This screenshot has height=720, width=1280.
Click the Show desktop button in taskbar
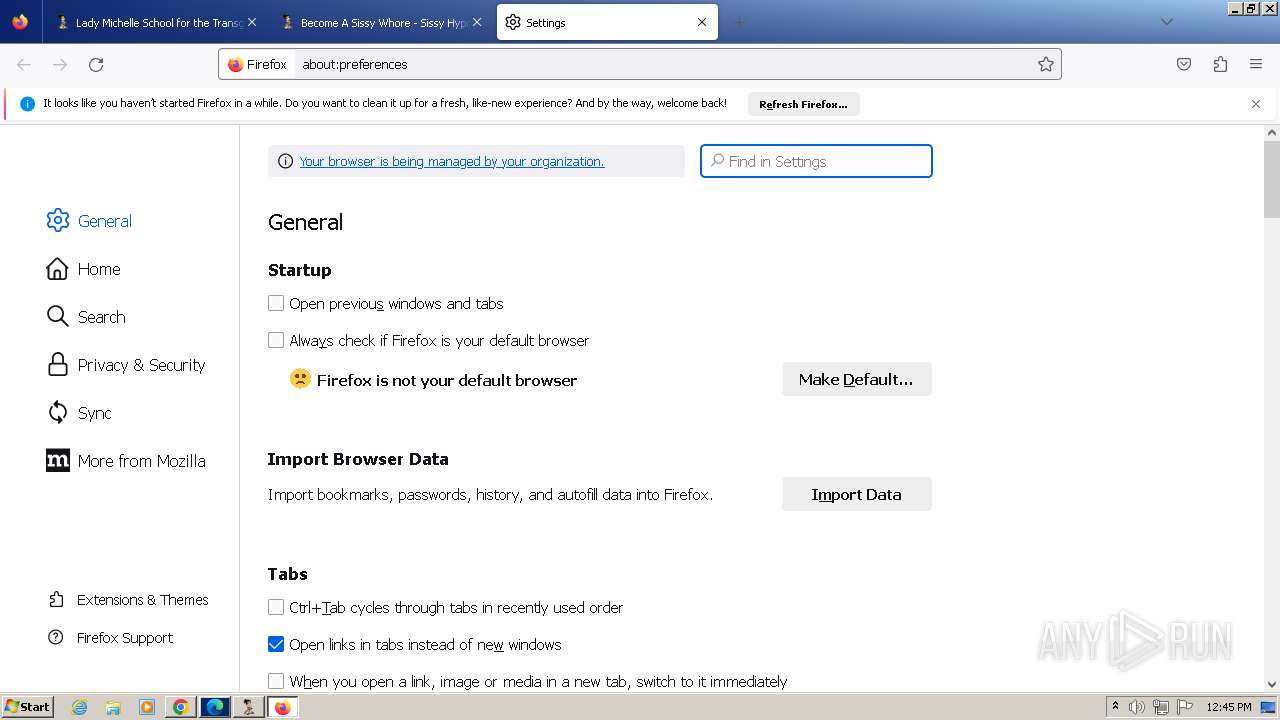(1269, 707)
